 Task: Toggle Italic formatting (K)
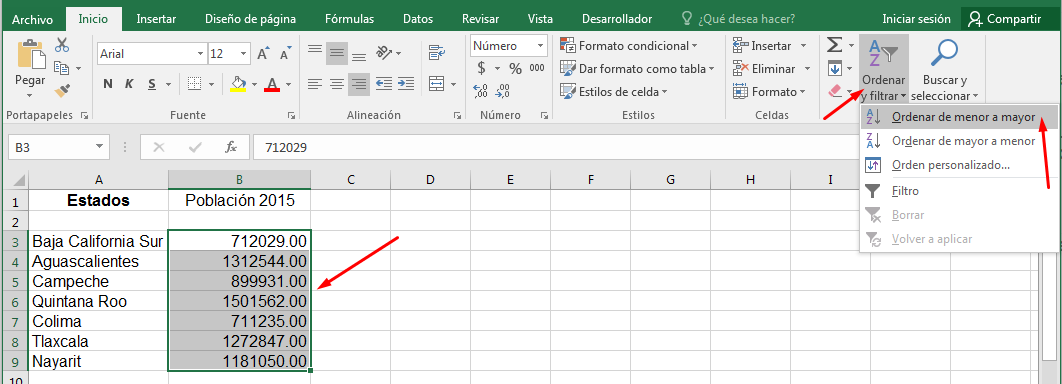(129, 84)
